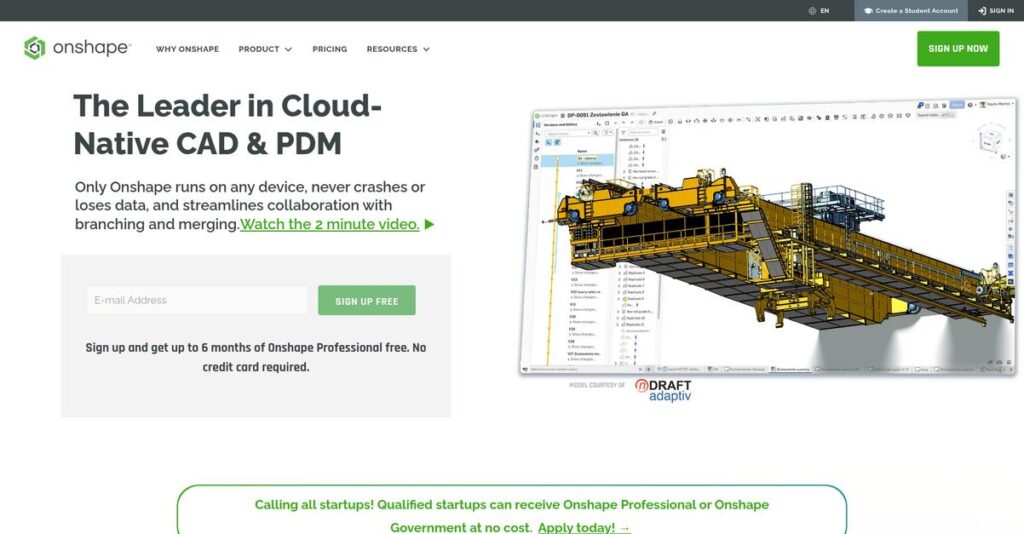Viewport: 1024px width, 534px height.
Task: Open the Pricing page
Action: (330, 49)
